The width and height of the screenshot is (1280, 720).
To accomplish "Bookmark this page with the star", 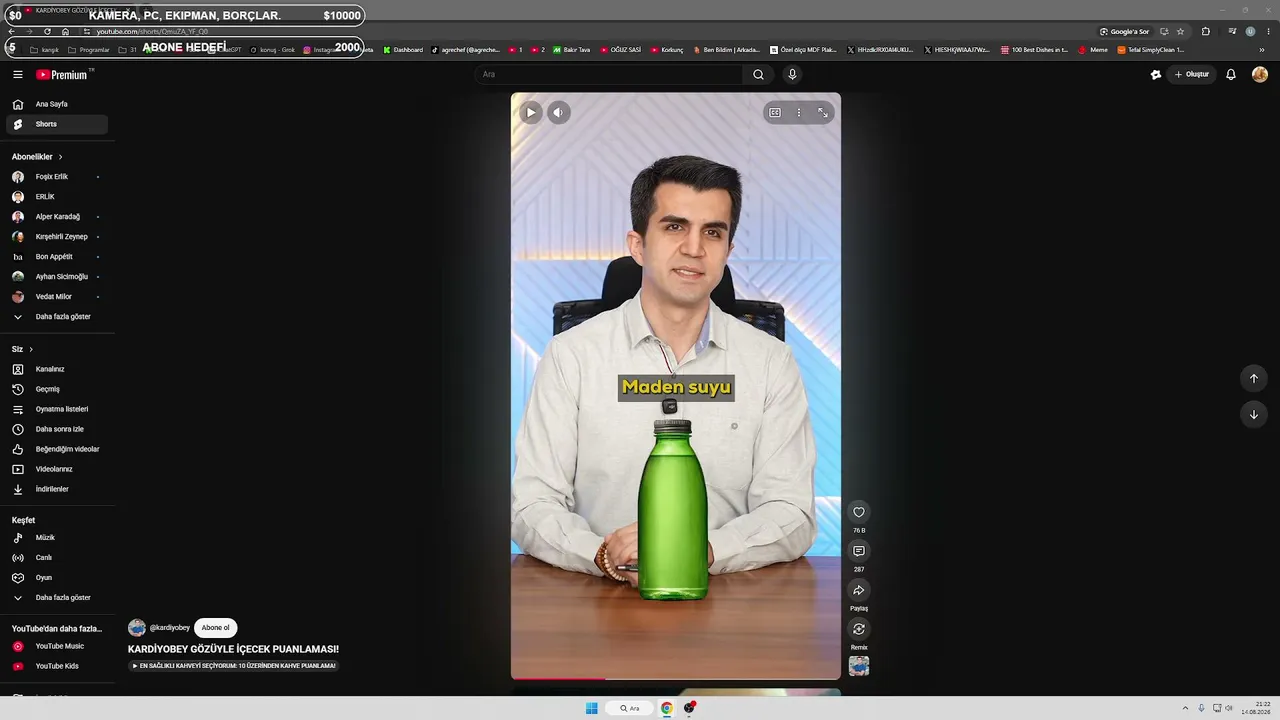I will (x=1180, y=31).
